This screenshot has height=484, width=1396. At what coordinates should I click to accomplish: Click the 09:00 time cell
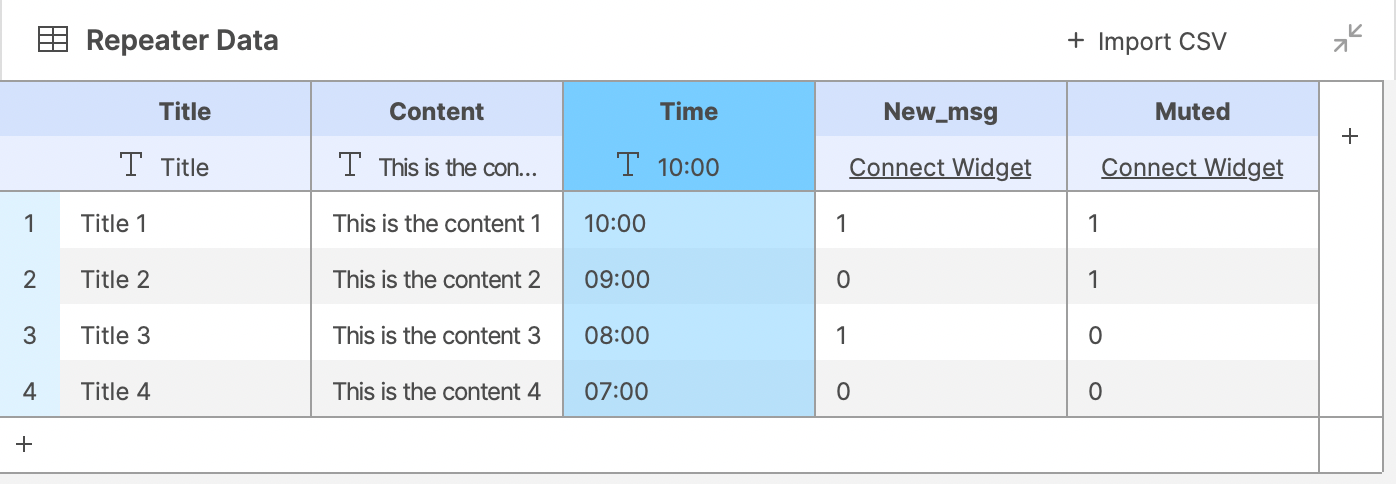click(689, 279)
